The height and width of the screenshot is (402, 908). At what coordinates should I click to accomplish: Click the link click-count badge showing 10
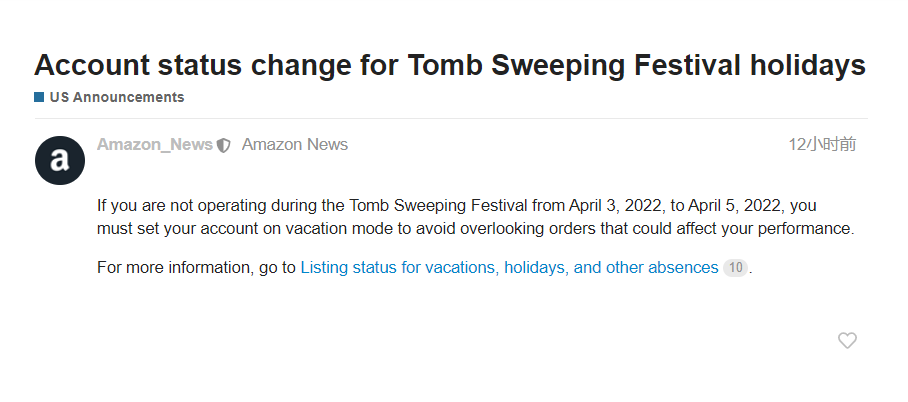click(x=735, y=268)
